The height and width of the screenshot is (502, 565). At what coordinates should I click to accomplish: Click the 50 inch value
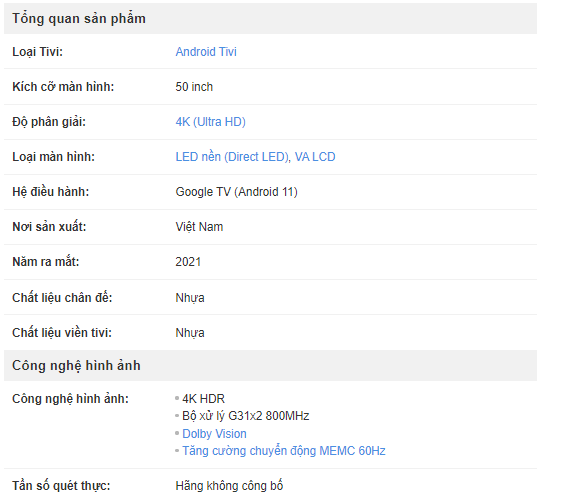(194, 87)
